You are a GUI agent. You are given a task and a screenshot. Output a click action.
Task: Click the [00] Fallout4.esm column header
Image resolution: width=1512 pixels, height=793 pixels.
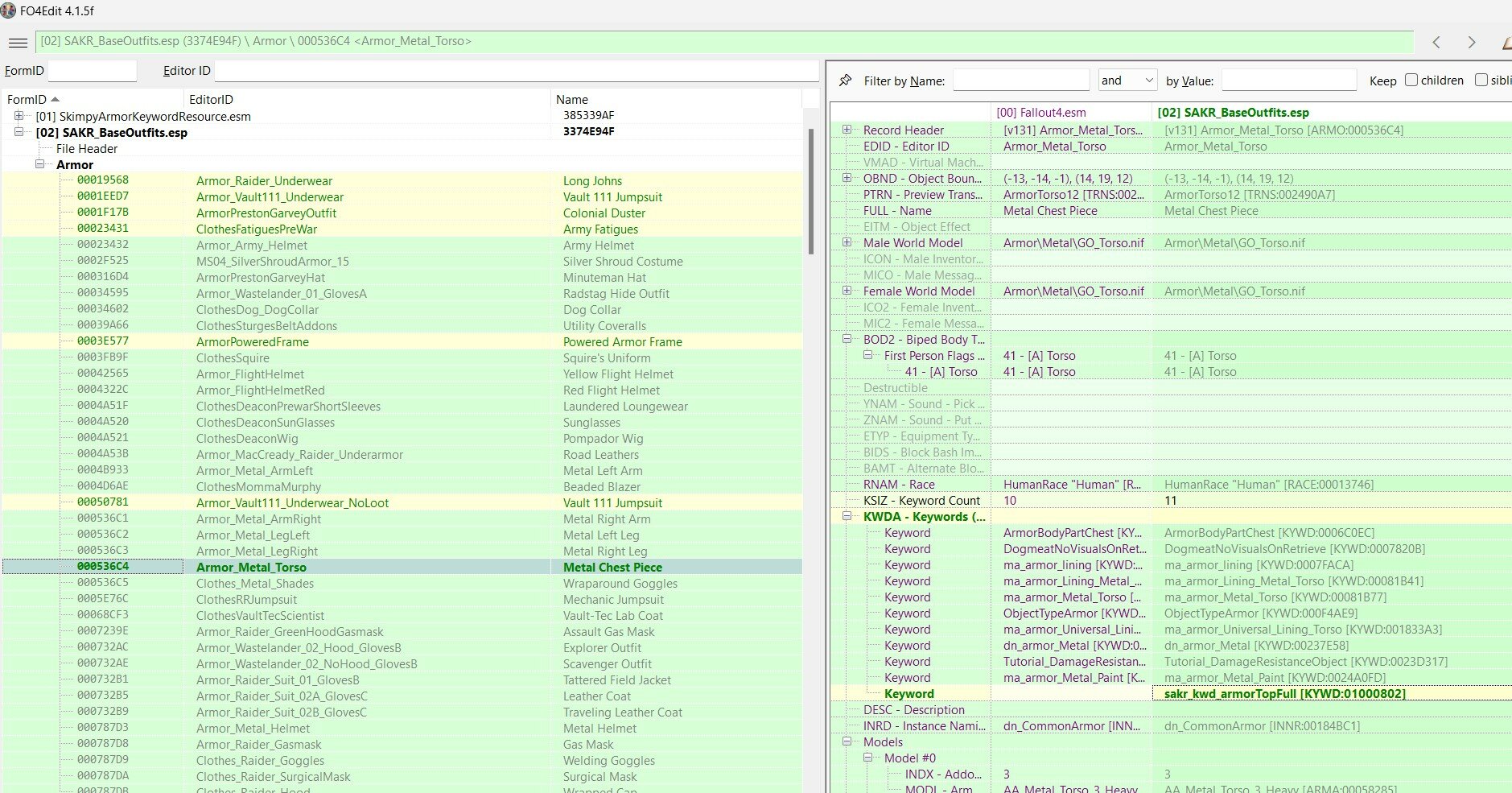[x=1071, y=113]
